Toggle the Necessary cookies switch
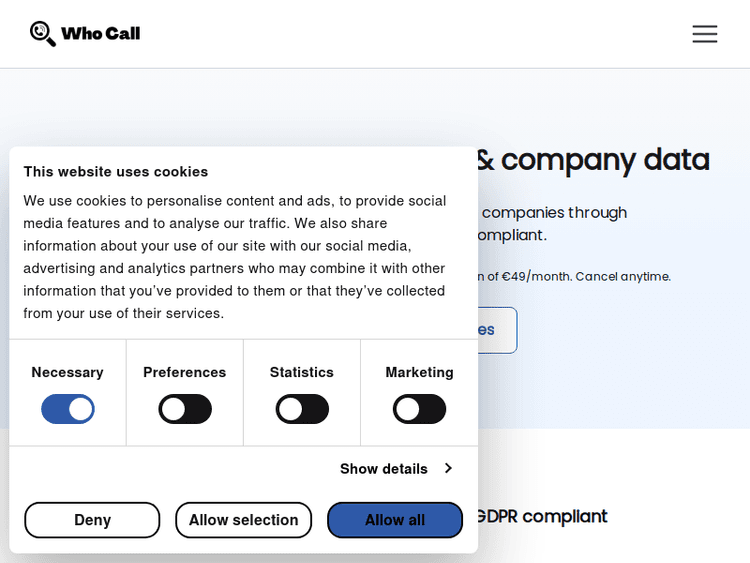 point(68,409)
